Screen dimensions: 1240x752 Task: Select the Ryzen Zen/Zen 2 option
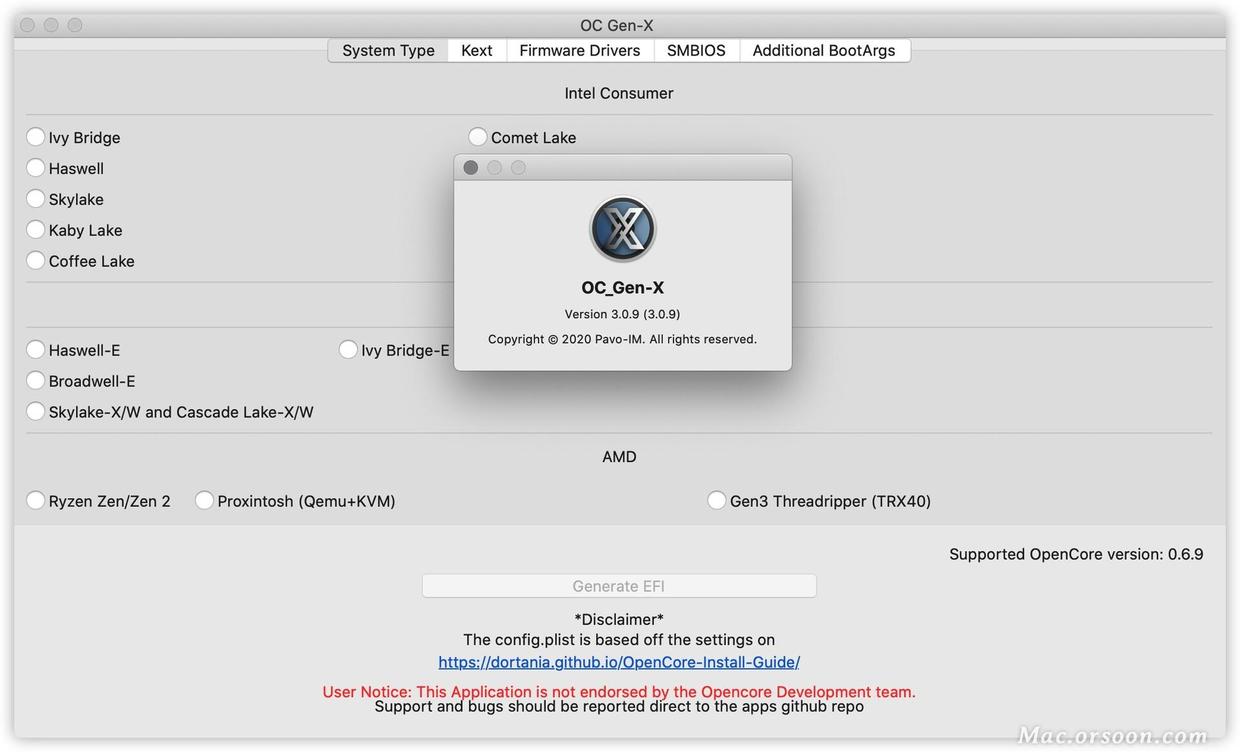point(36,501)
